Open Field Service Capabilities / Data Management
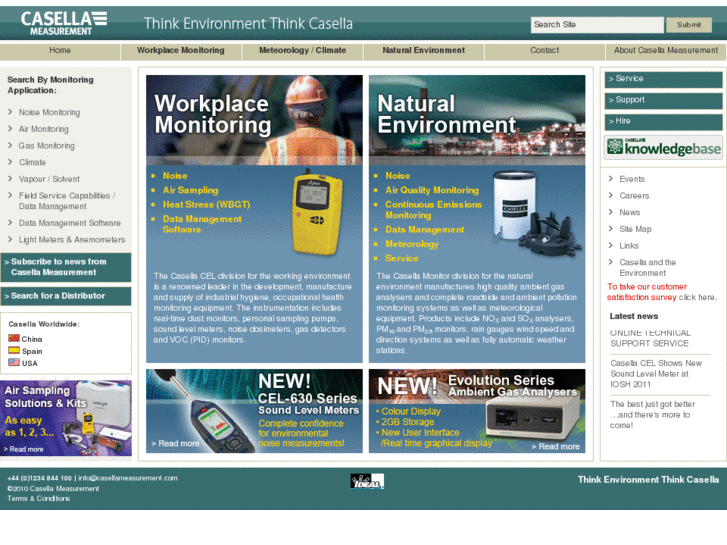 (x=67, y=201)
